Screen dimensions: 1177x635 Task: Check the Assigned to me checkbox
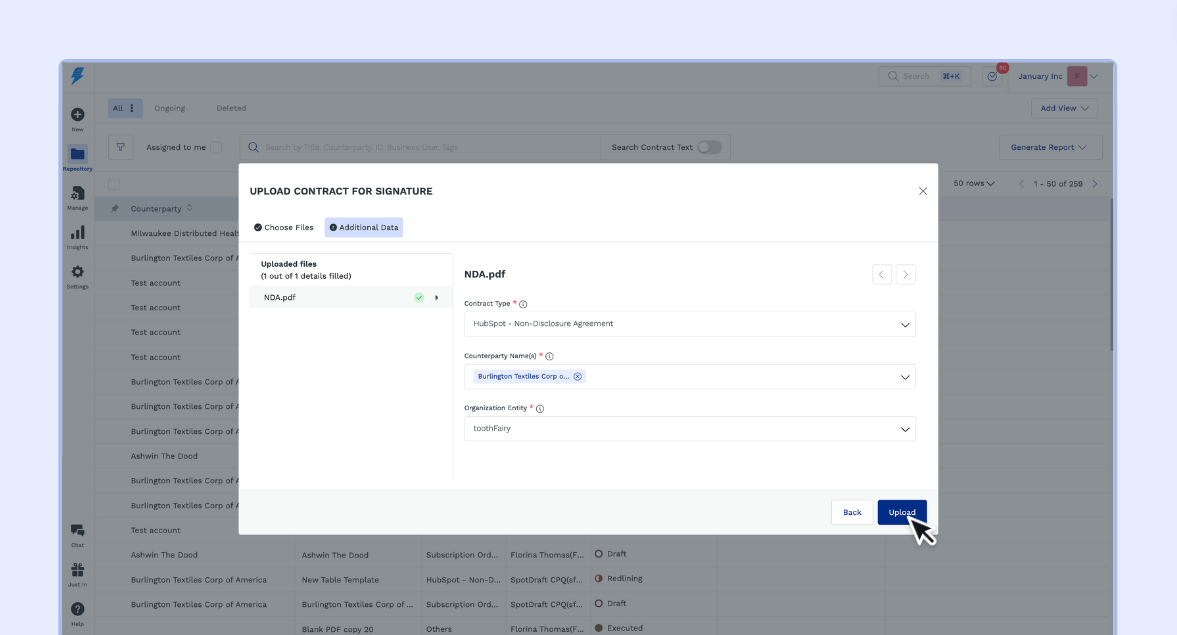pyautogui.click(x=216, y=147)
